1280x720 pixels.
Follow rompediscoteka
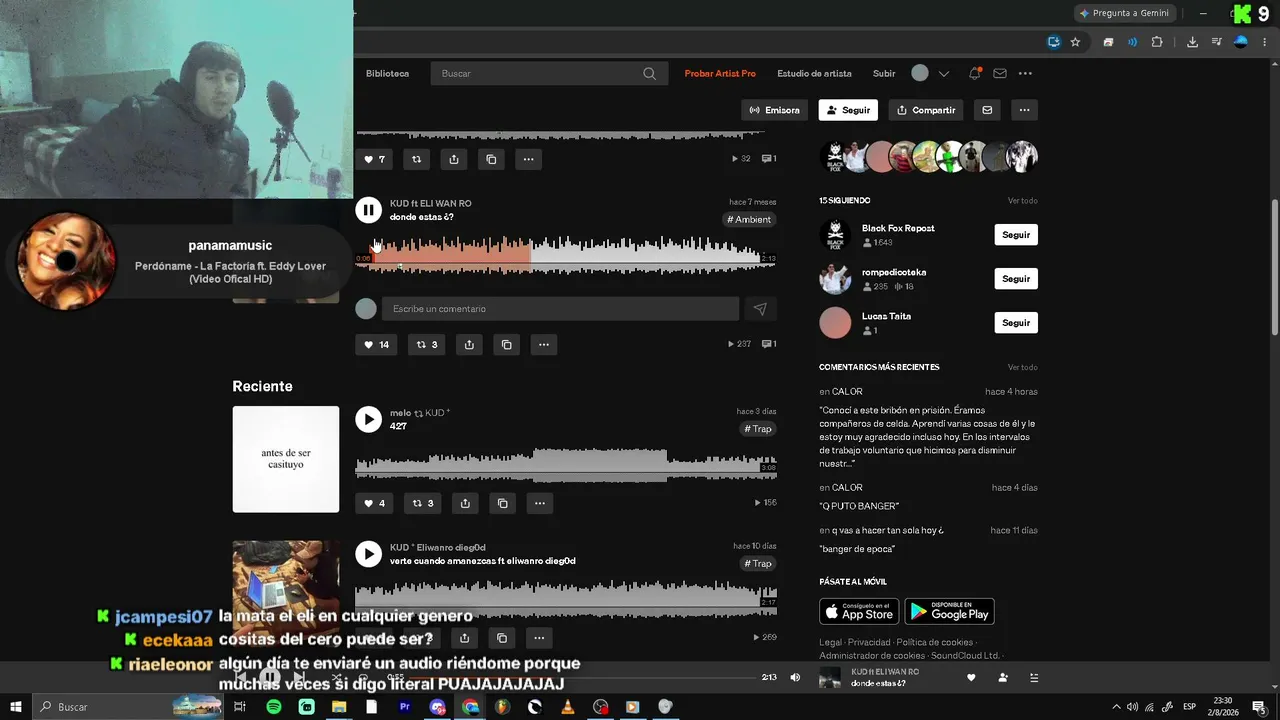click(x=1016, y=279)
